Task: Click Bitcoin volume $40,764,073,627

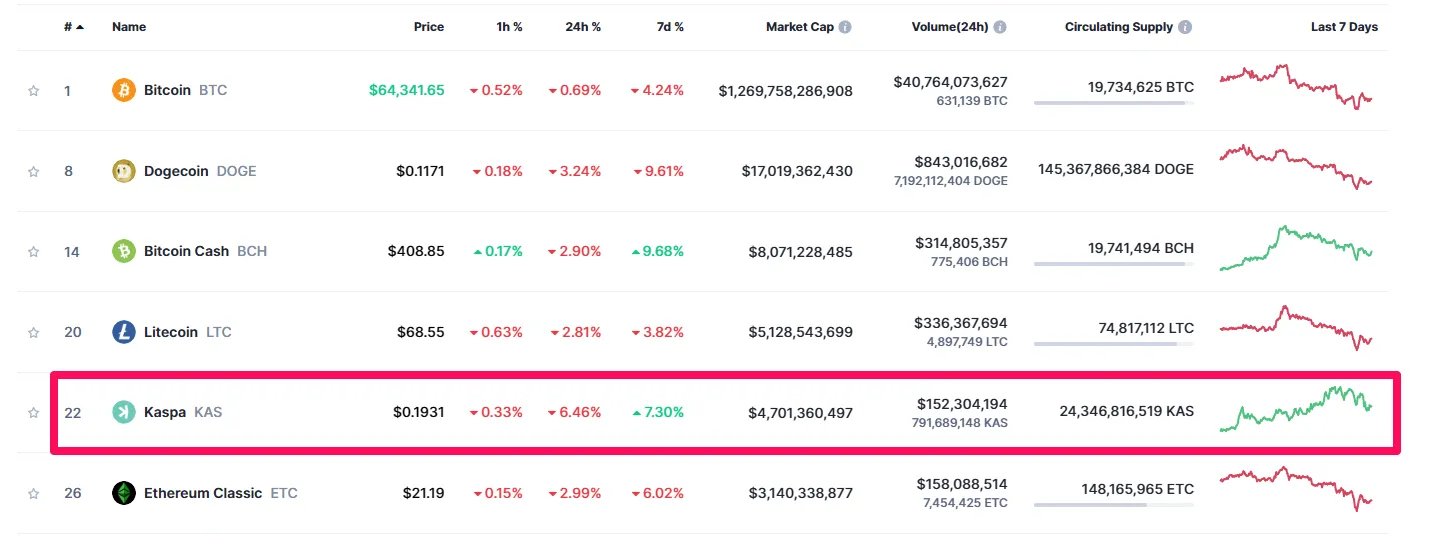Action: [x=951, y=82]
